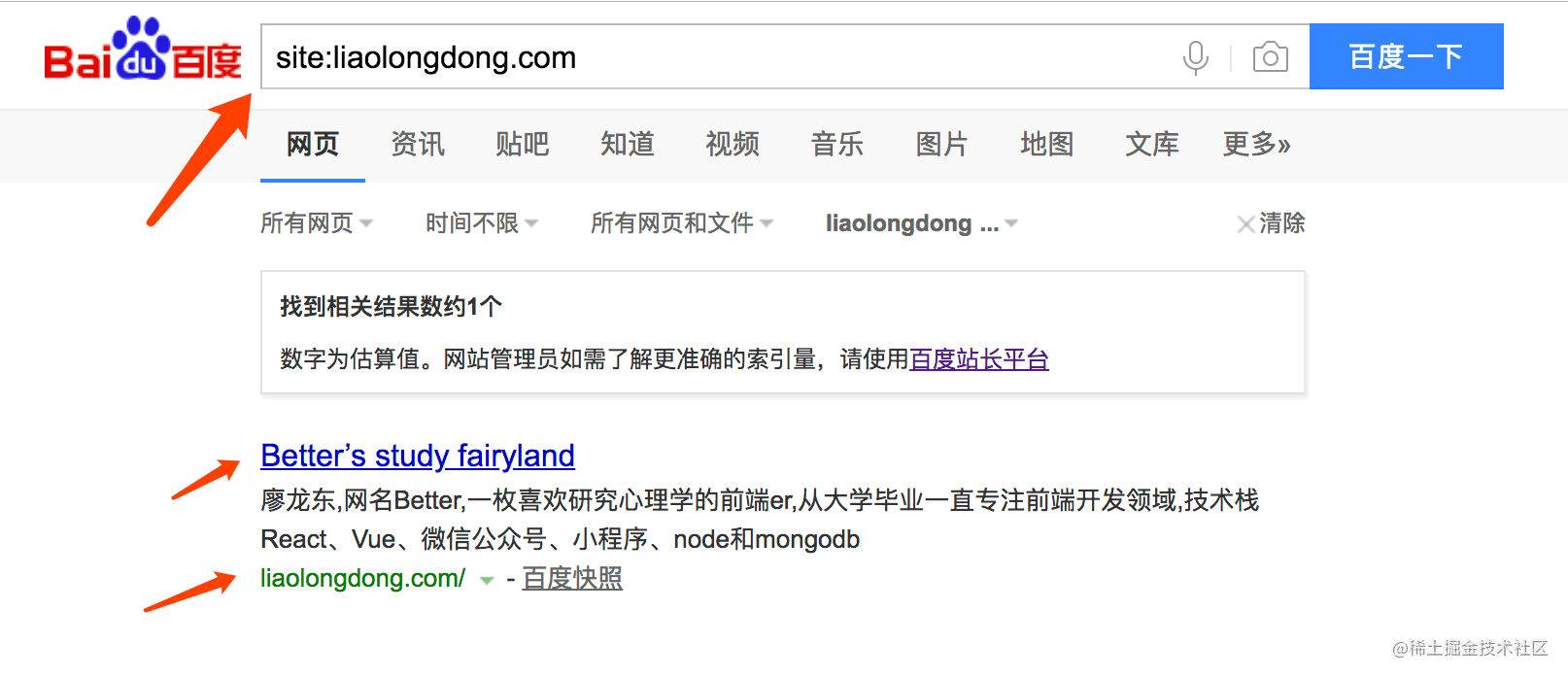Expand 所有网页和文件 file type dropdown
Viewport: 1568px width, 678px height.
(x=682, y=223)
